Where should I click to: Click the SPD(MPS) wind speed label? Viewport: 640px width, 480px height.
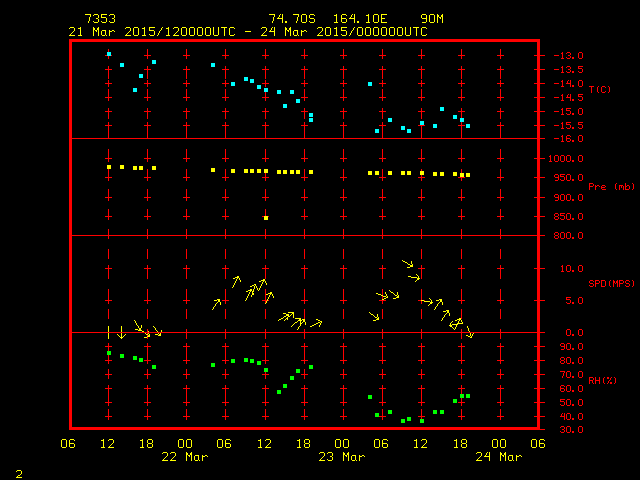point(610,284)
